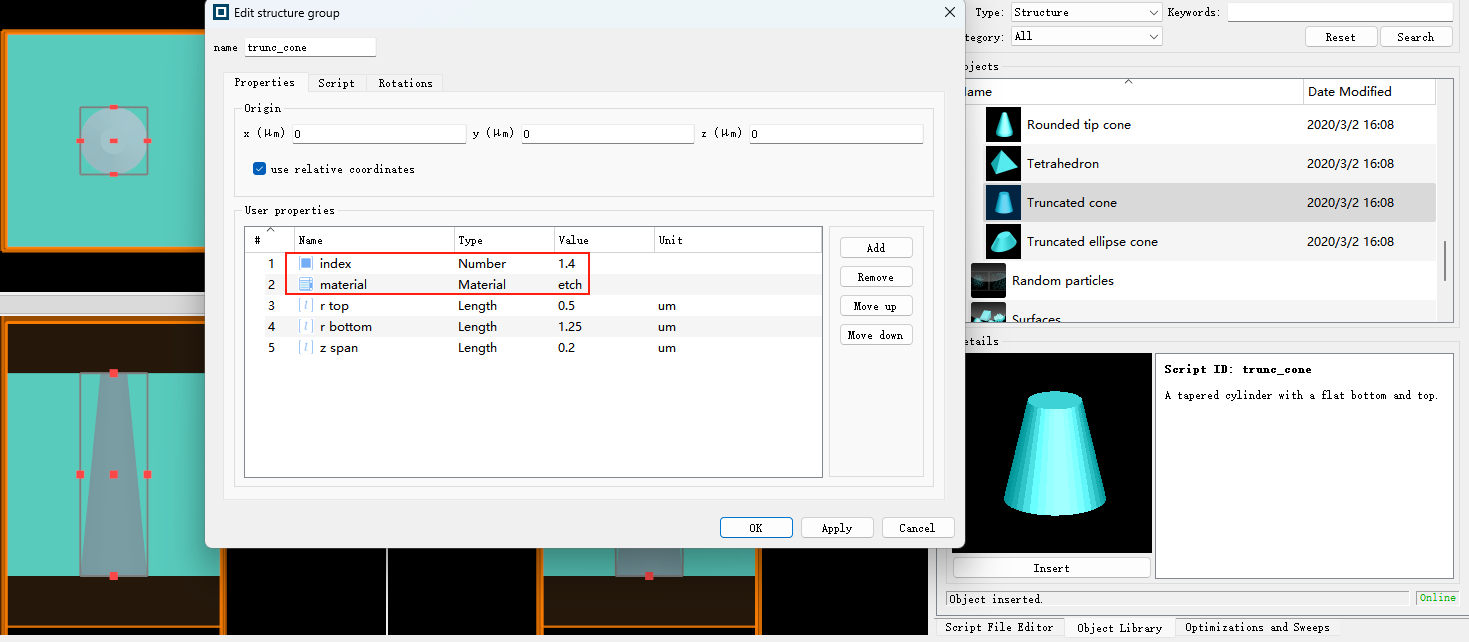Open the Category All dropdown
The image size is (1469, 642).
point(1085,37)
